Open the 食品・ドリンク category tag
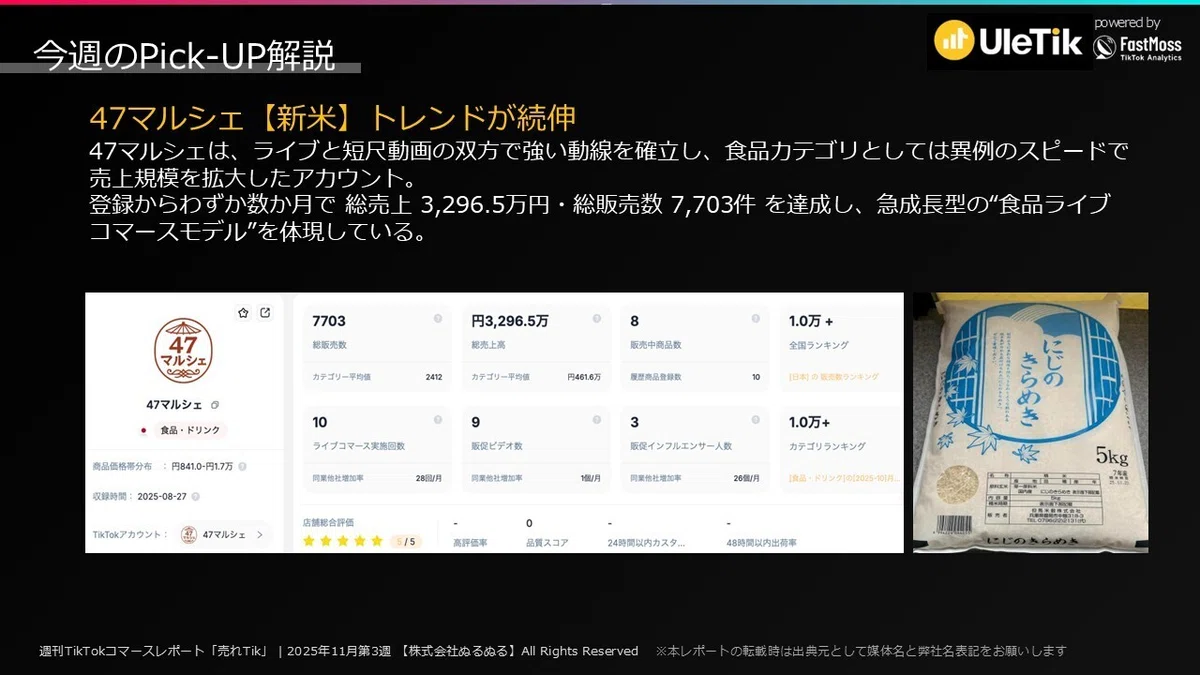 point(192,430)
